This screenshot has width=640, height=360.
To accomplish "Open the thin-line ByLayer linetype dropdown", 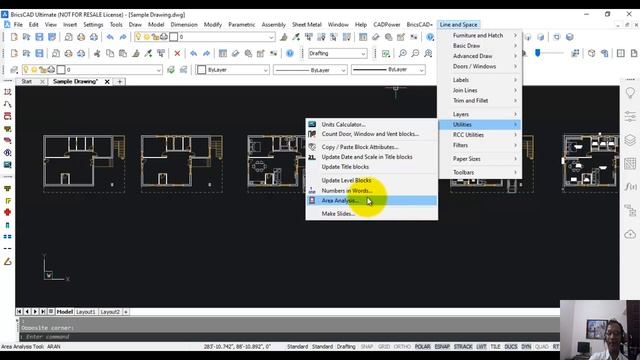I will point(310,70).
